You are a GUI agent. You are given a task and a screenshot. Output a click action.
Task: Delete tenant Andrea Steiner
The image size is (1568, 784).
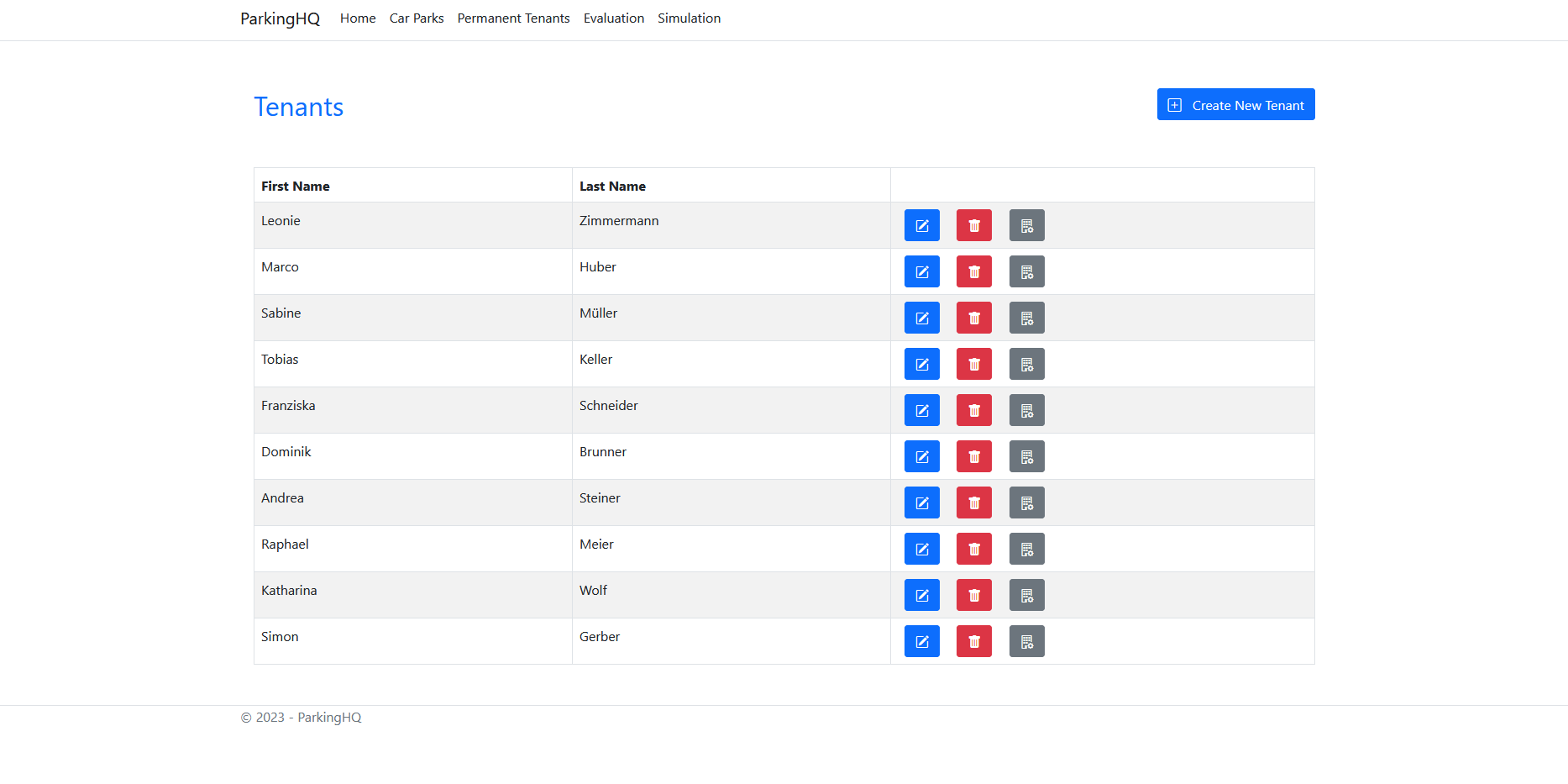973,502
